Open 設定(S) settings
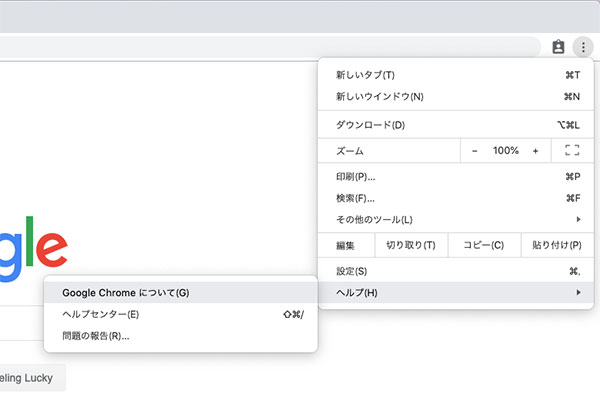The height and width of the screenshot is (407, 600). tap(352, 271)
